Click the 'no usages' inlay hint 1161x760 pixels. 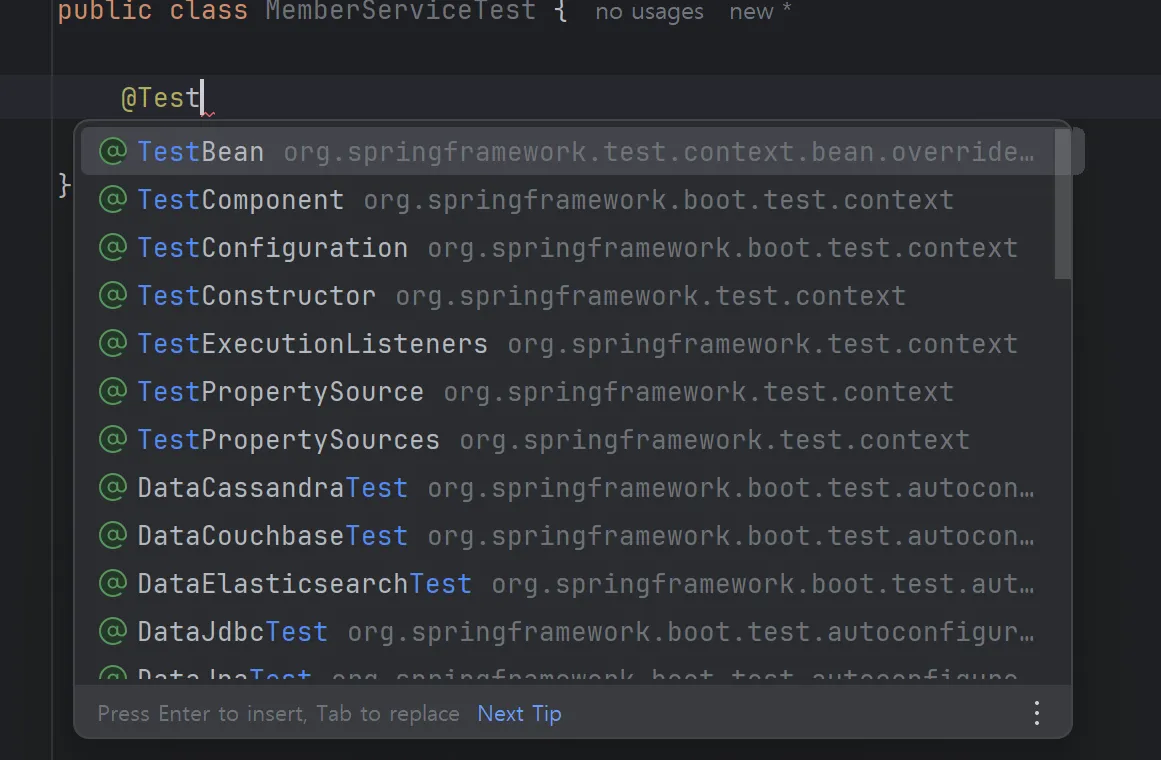point(649,12)
